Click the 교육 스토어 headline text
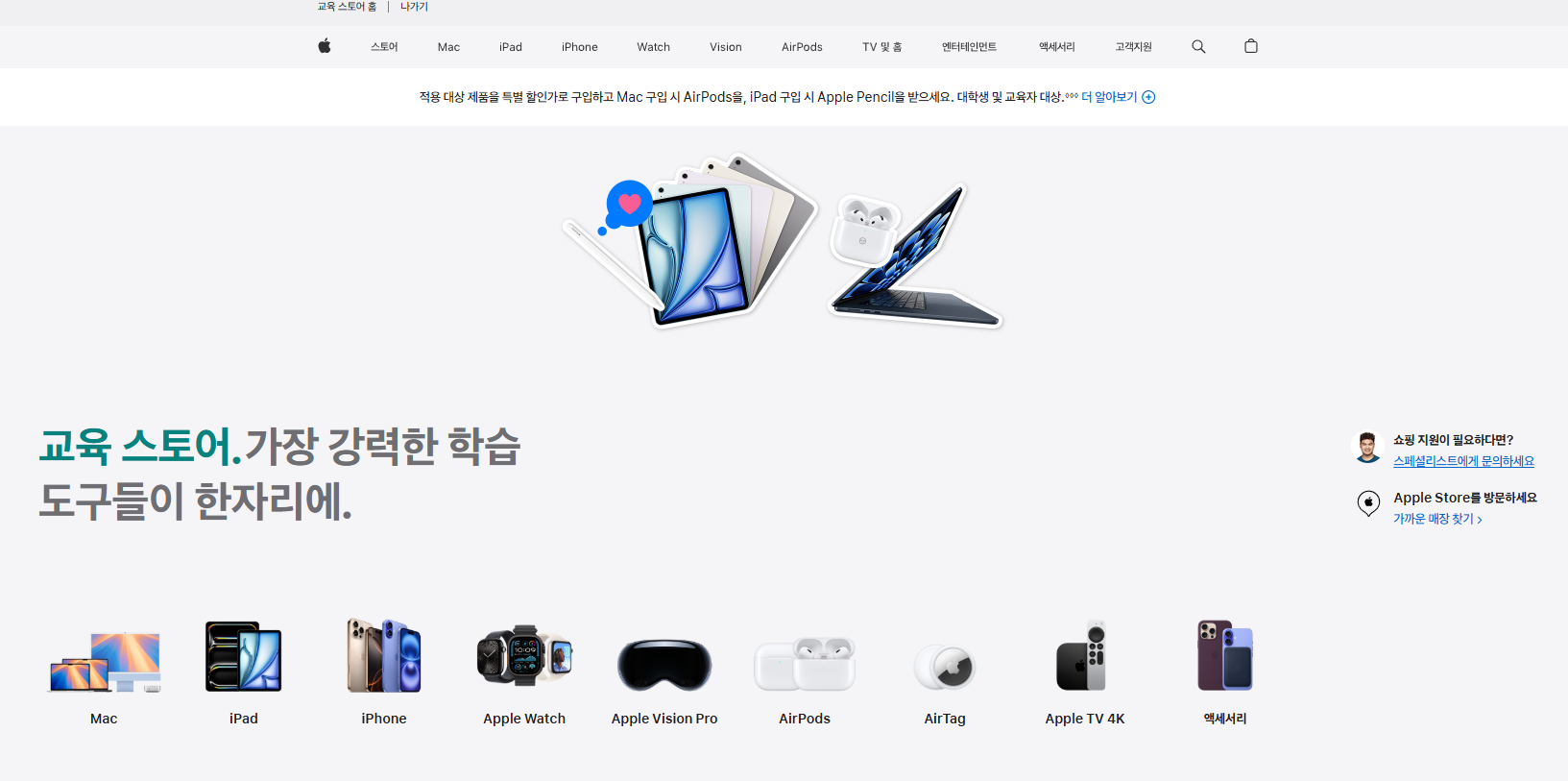Screen dimensions: 1568x781 [140, 447]
